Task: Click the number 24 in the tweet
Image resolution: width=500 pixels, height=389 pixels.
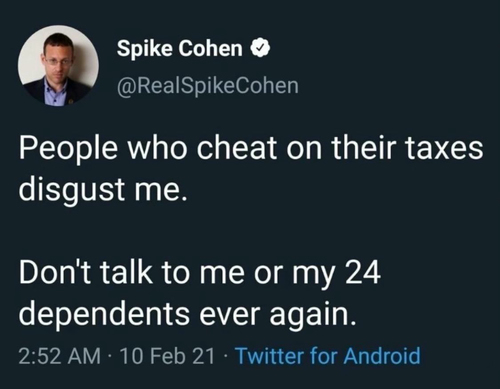Action: coord(363,272)
